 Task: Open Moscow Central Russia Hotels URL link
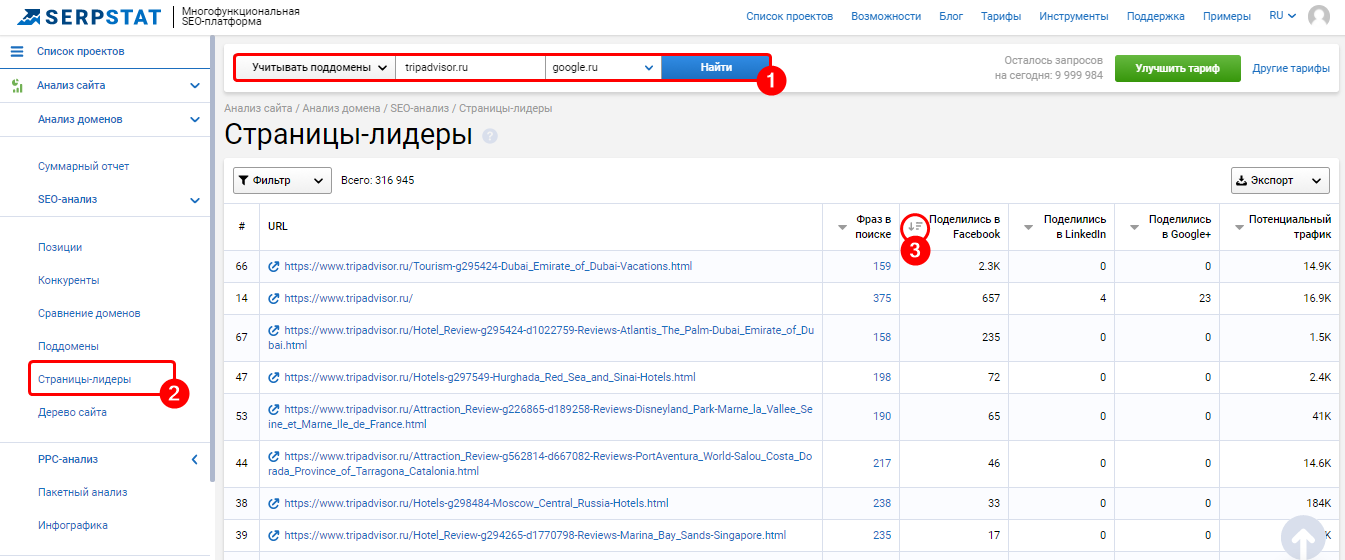(476, 504)
